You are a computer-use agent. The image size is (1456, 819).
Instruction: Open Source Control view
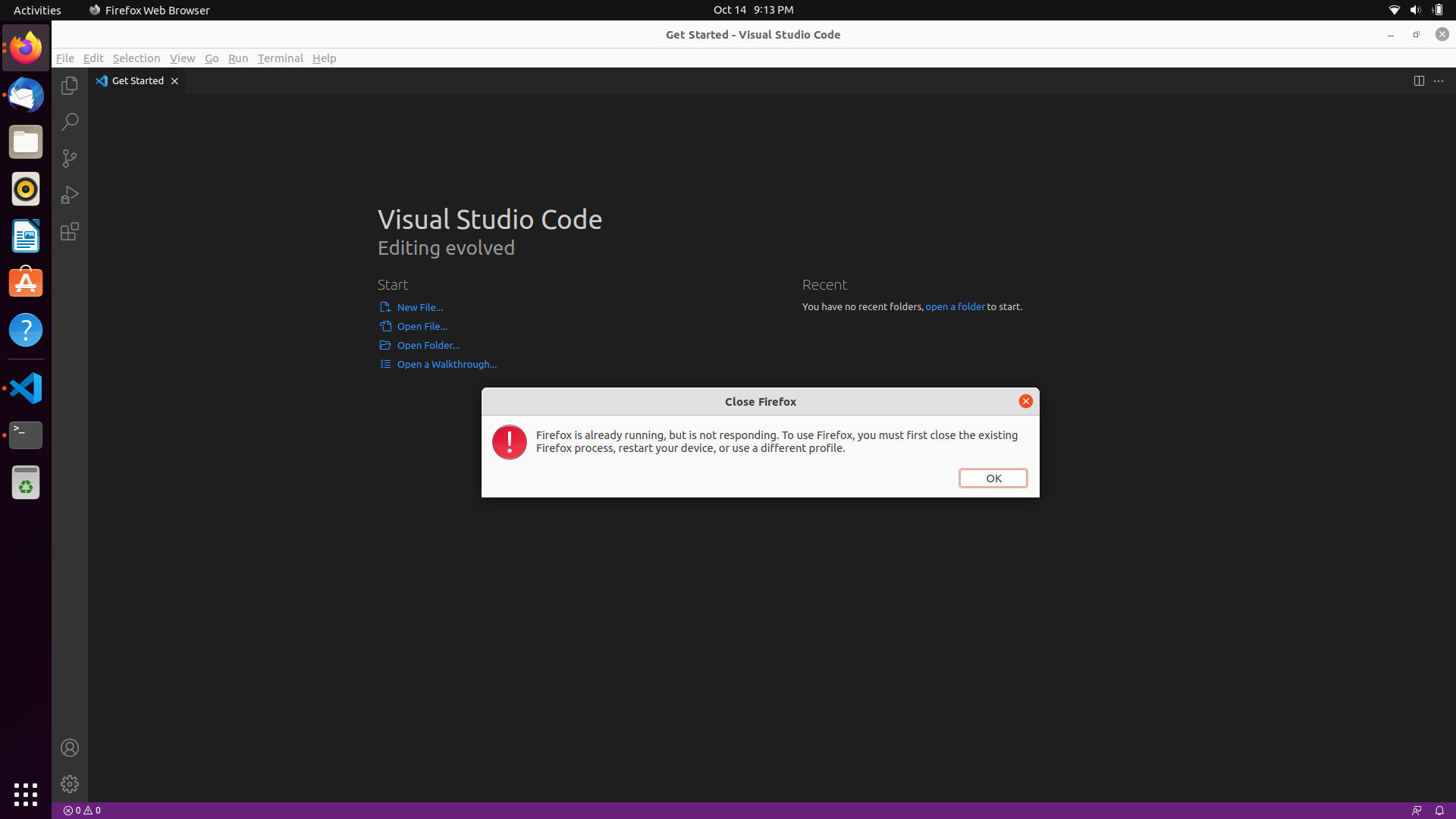70,158
